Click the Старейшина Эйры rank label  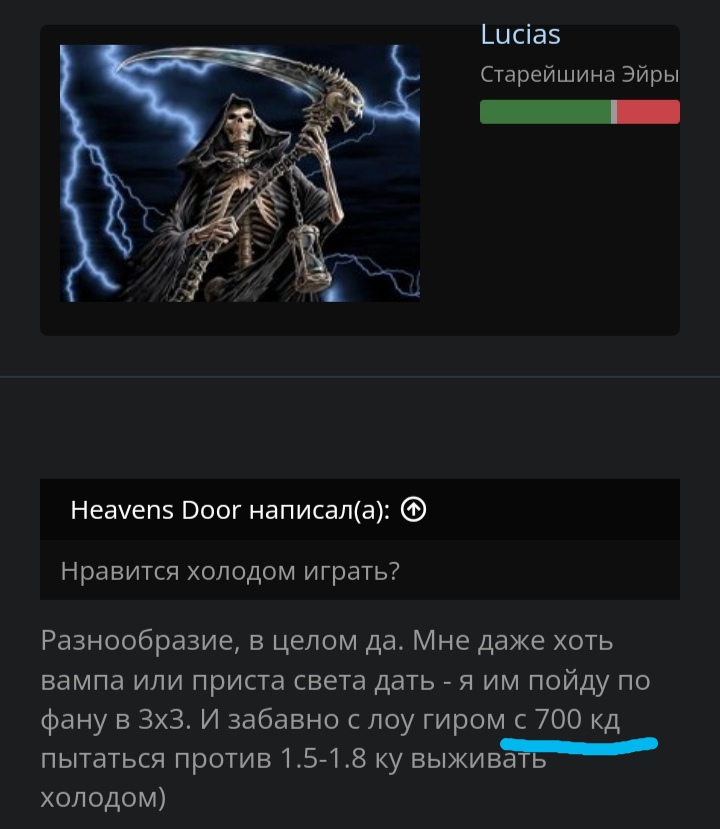(x=580, y=75)
